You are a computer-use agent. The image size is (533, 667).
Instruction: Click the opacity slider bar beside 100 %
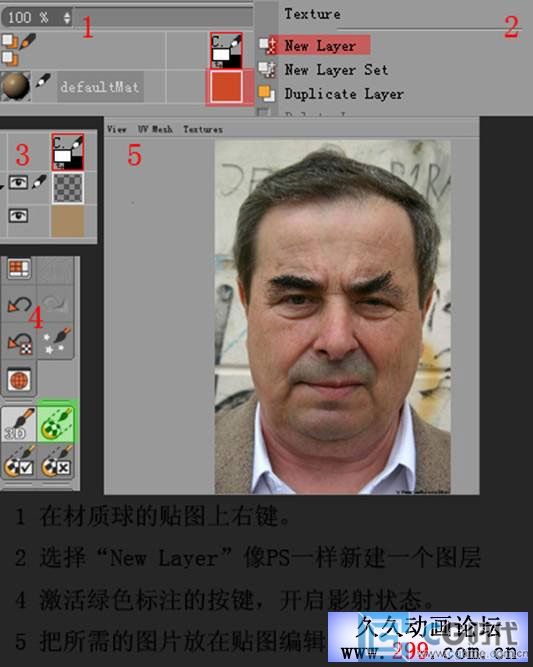click(163, 17)
